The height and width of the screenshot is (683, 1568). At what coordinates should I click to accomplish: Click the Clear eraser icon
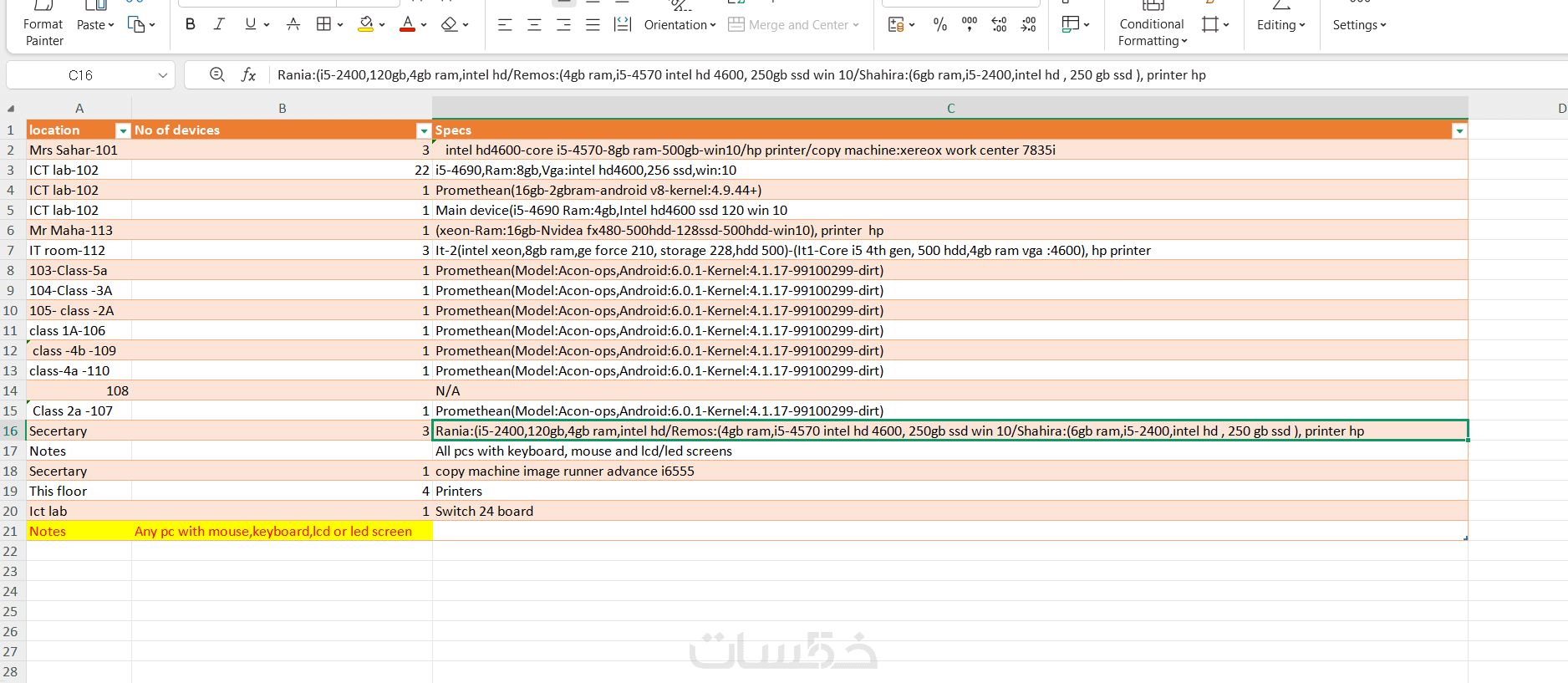click(x=450, y=24)
